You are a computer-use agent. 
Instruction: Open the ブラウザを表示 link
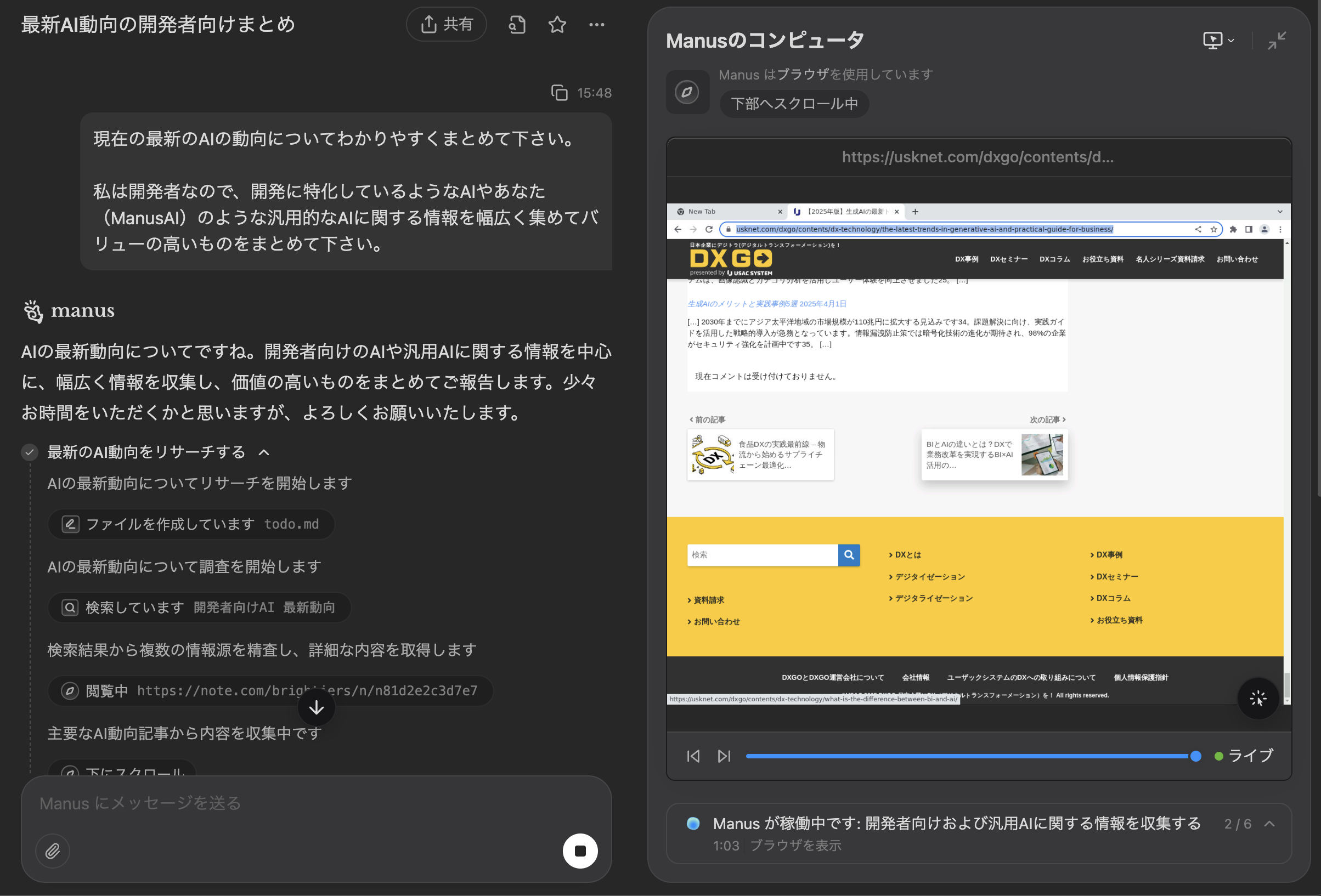click(x=796, y=846)
